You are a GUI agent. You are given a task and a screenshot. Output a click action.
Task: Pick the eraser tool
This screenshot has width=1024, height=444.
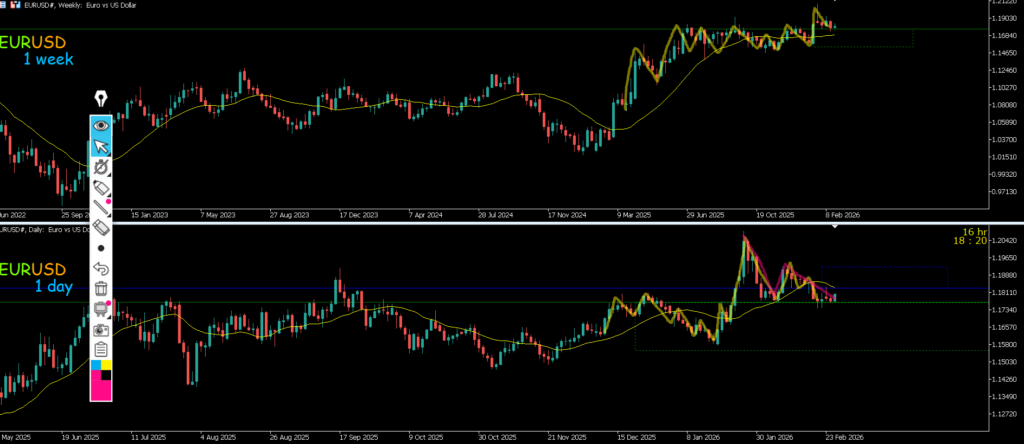101,228
